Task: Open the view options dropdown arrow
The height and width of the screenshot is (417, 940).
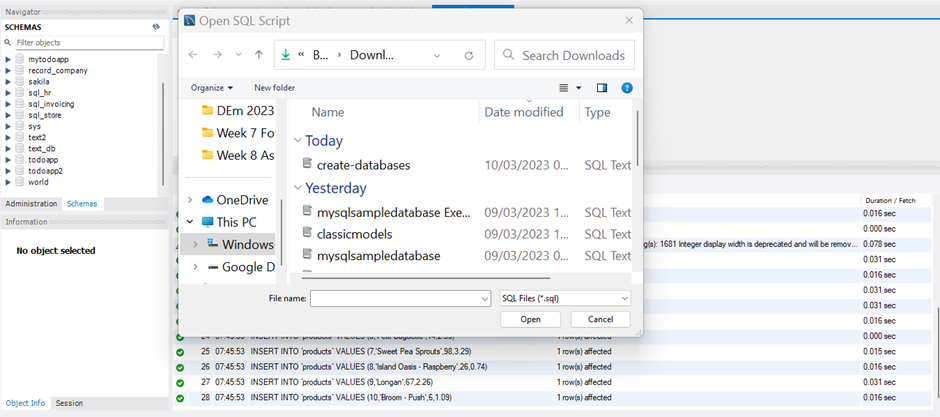Action: [579, 88]
